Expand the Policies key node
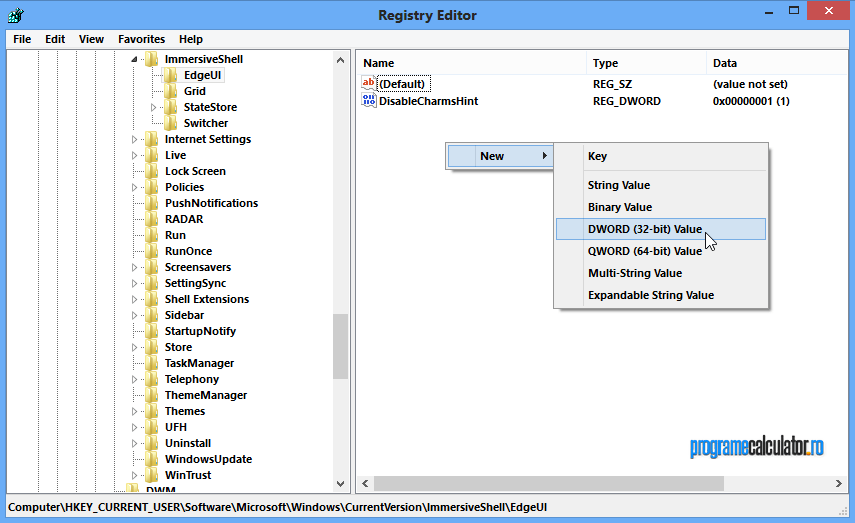This screenshot has width=855, height=523. (x=134, y=188)
